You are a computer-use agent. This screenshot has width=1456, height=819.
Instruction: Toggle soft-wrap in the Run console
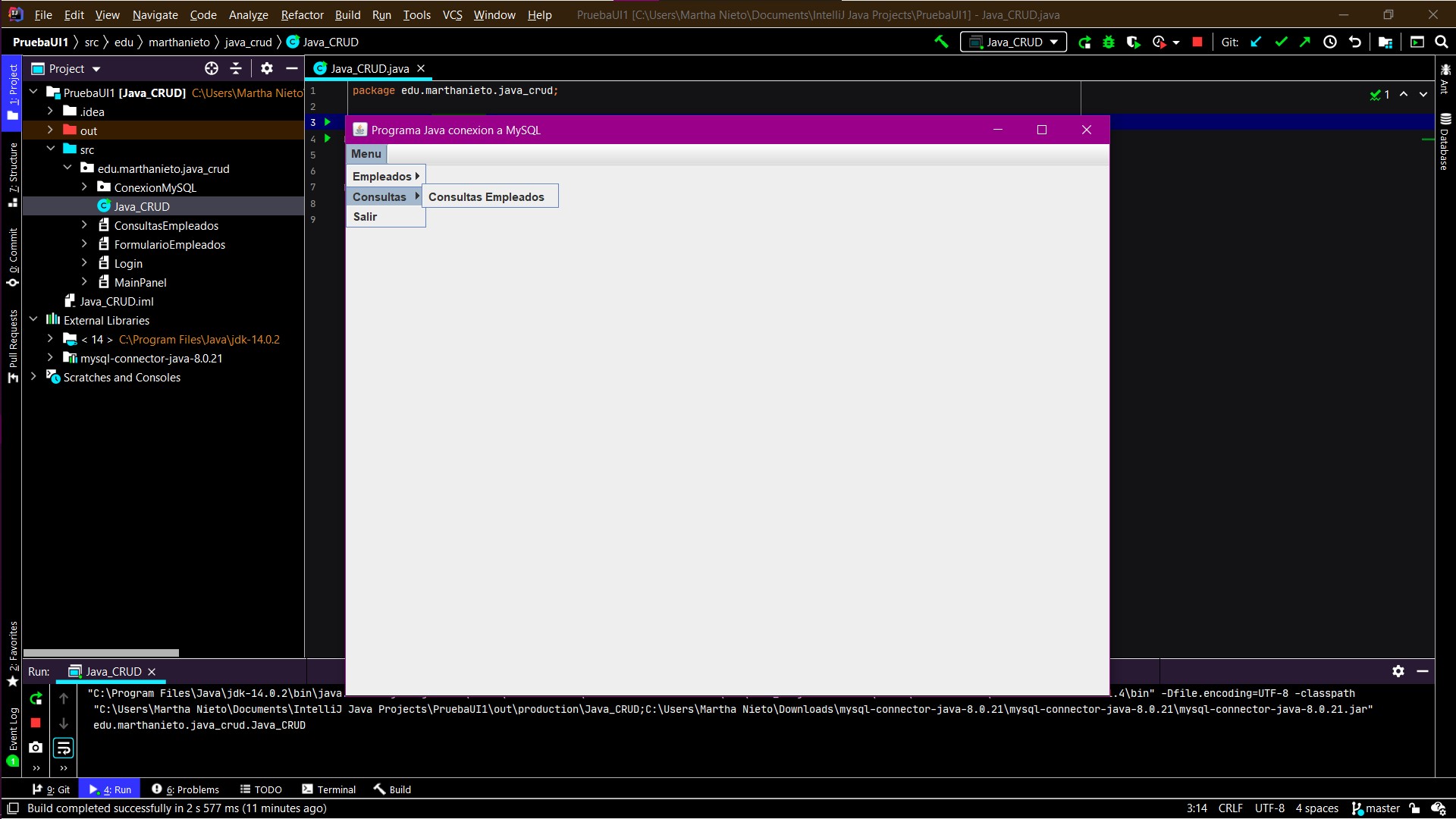click(63, 748)
